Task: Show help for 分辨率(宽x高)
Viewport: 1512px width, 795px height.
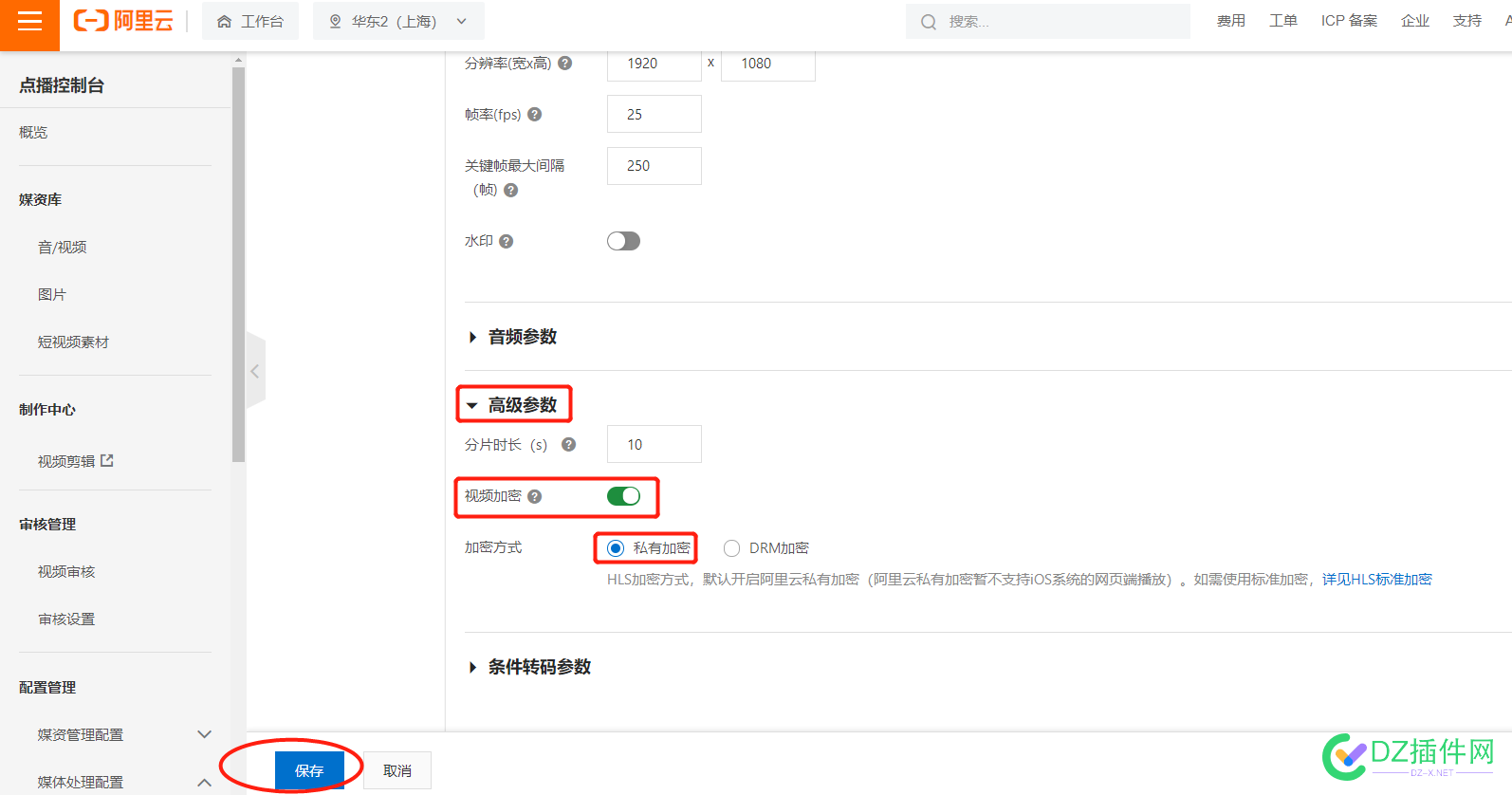Action: pos(565,63)
